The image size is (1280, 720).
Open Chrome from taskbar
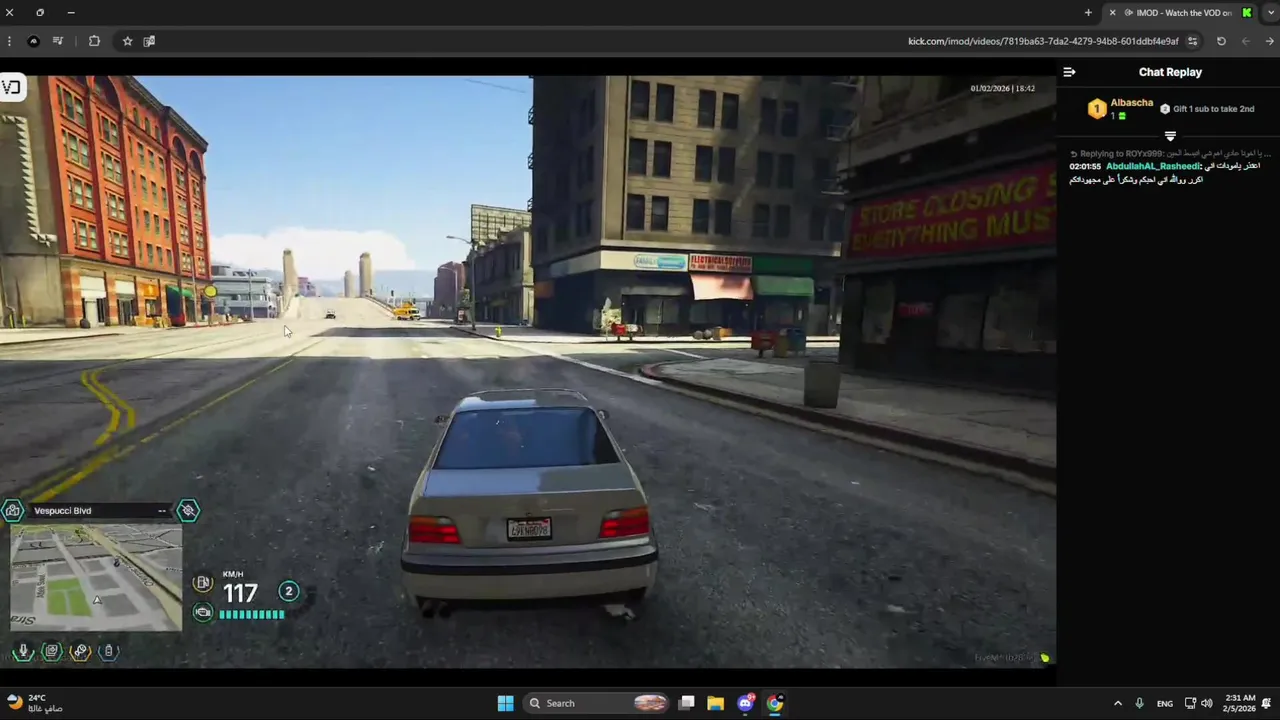[775, 703]
